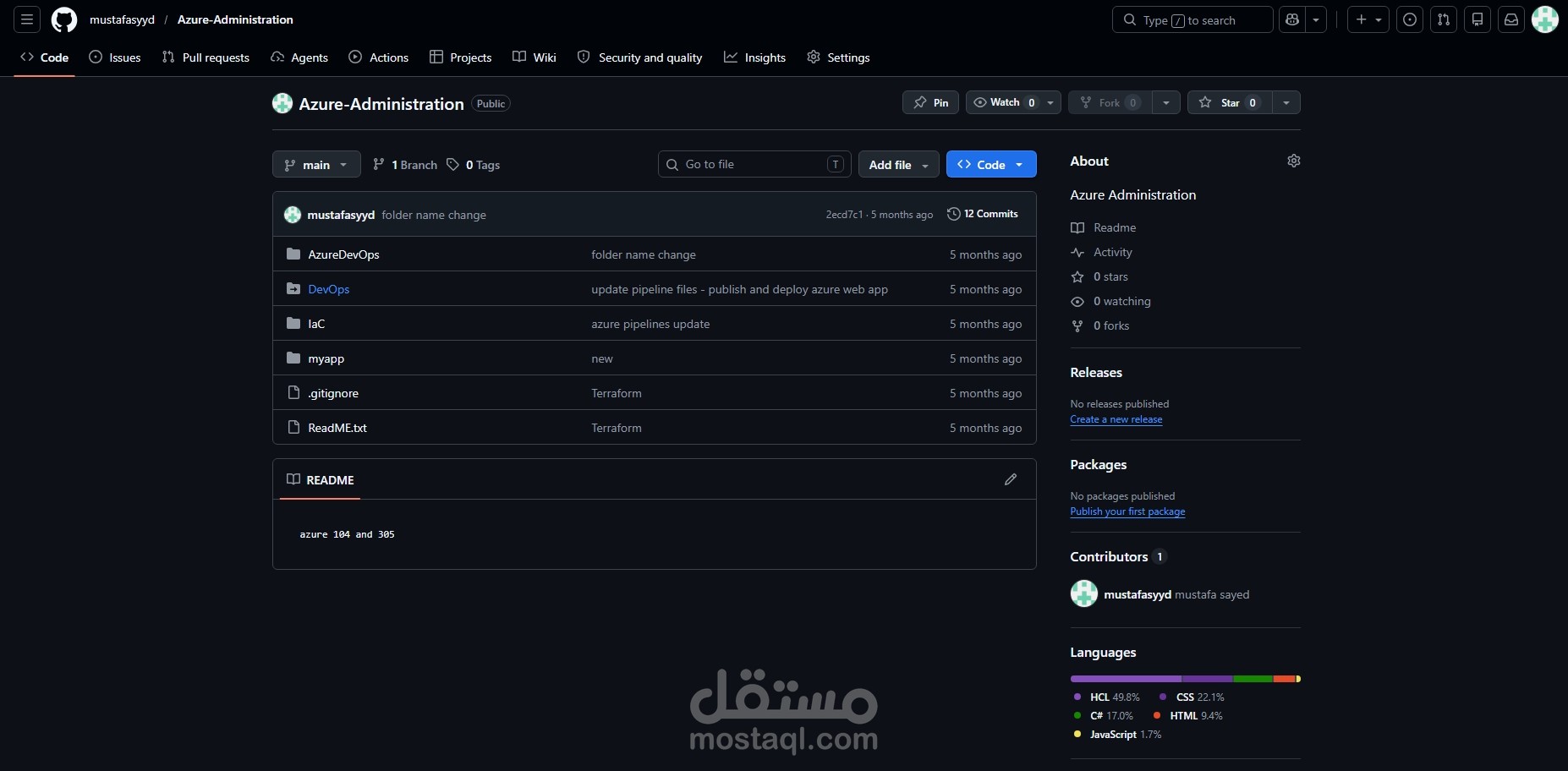Expand the Watch options dropdown arrow
Image resolution: width=1568 pixels, height=771 pixels.
(x=1050, y=102)
